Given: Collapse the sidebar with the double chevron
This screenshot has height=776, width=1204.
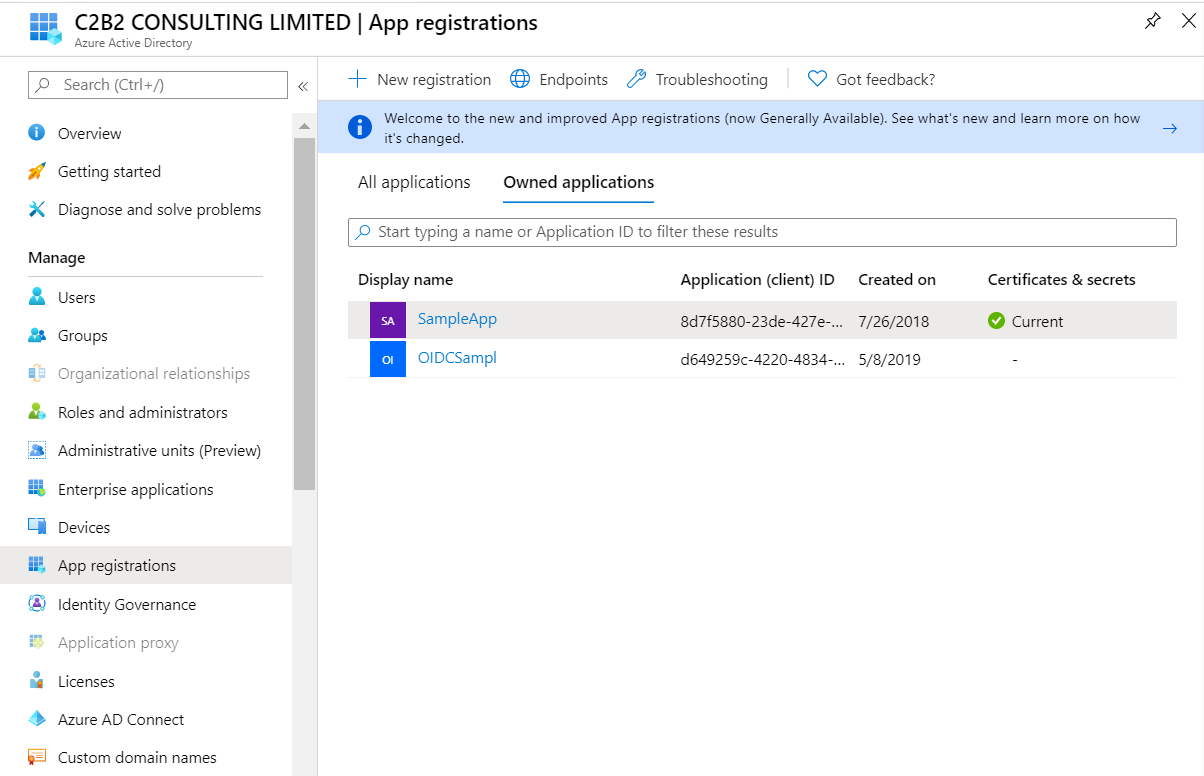Looking at the screenshot, I should [x=303, y=86].
